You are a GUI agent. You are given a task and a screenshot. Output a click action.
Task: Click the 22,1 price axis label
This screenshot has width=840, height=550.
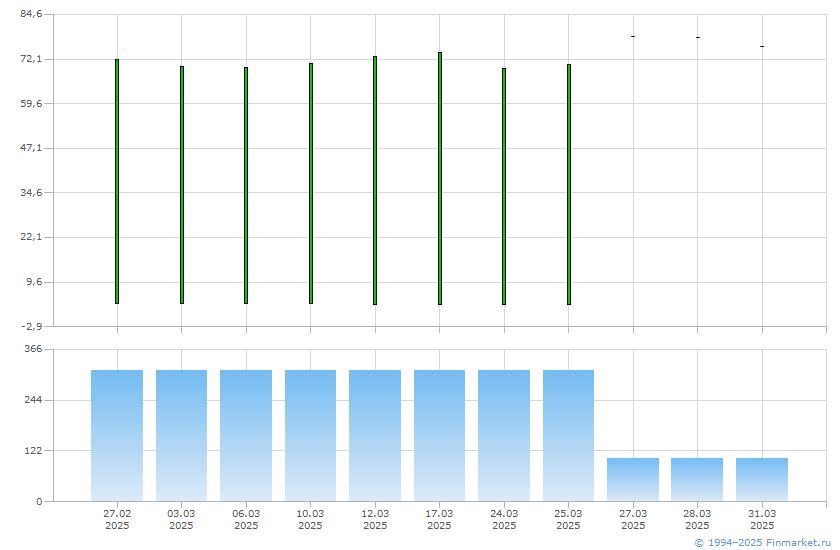(31, 237)
